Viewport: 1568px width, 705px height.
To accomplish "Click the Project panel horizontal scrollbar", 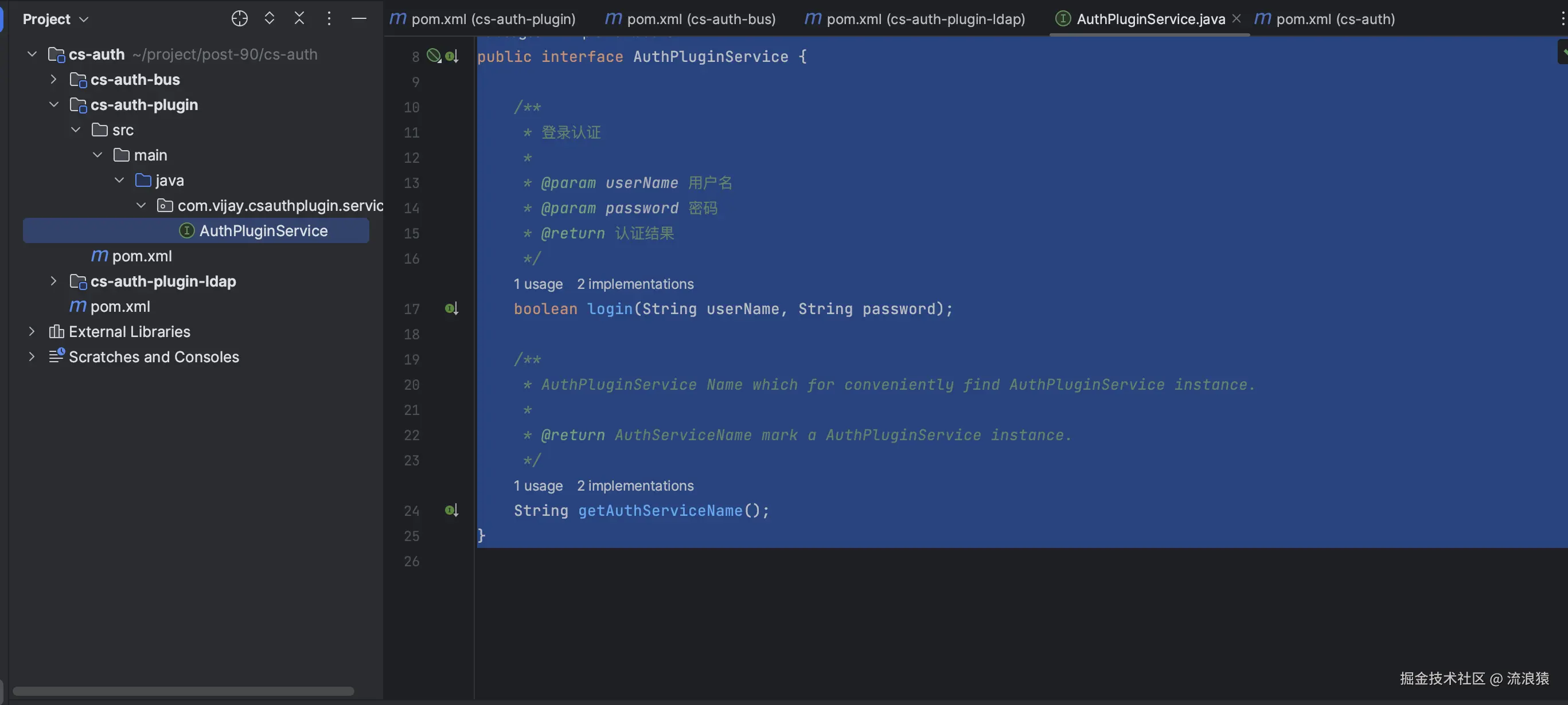I will (x=182, y=691).
